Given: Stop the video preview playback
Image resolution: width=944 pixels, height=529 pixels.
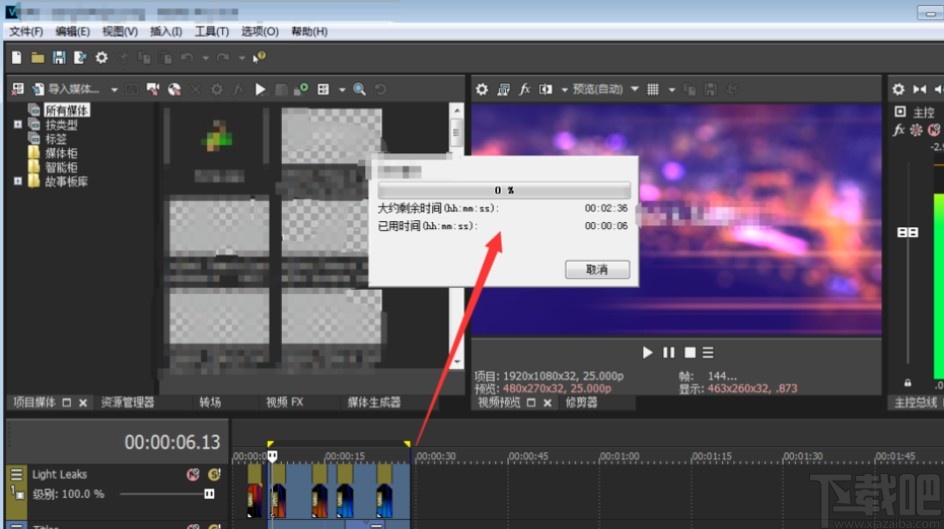Looking at the screenshot, I should [690, 353].
